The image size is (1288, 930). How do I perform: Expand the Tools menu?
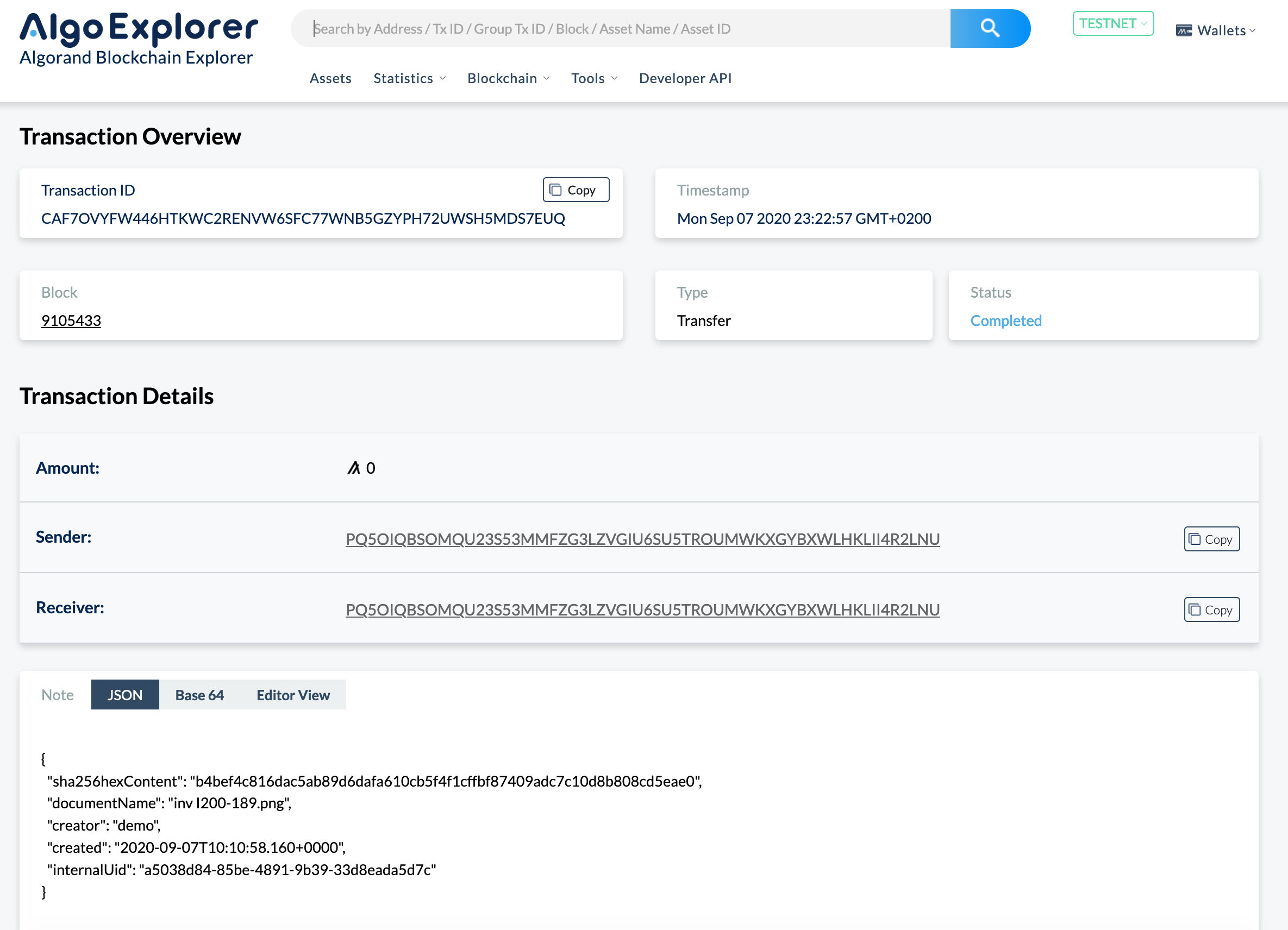(593, 78)
